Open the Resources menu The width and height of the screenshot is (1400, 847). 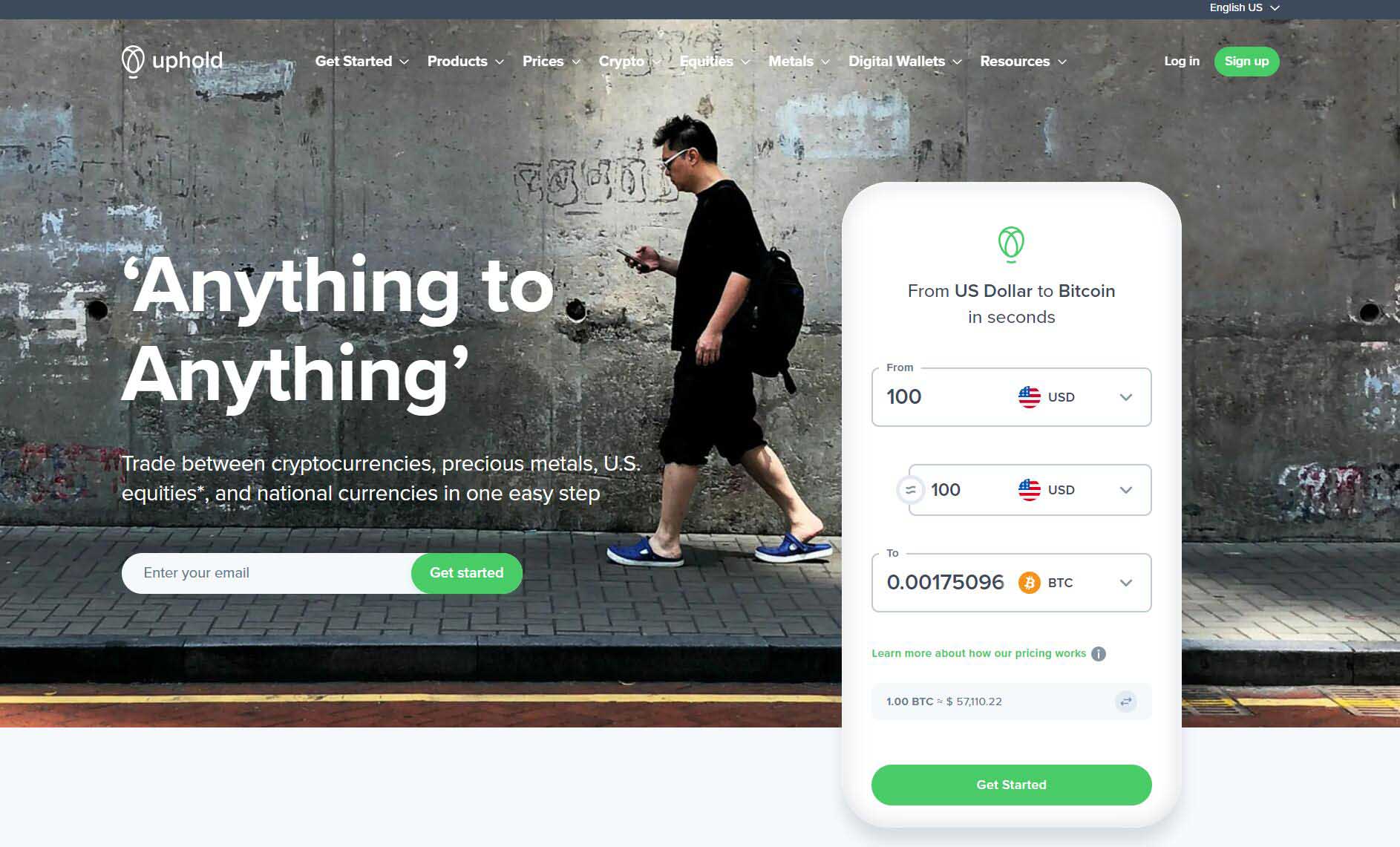pyautogui.click(x=1023, y=62)
